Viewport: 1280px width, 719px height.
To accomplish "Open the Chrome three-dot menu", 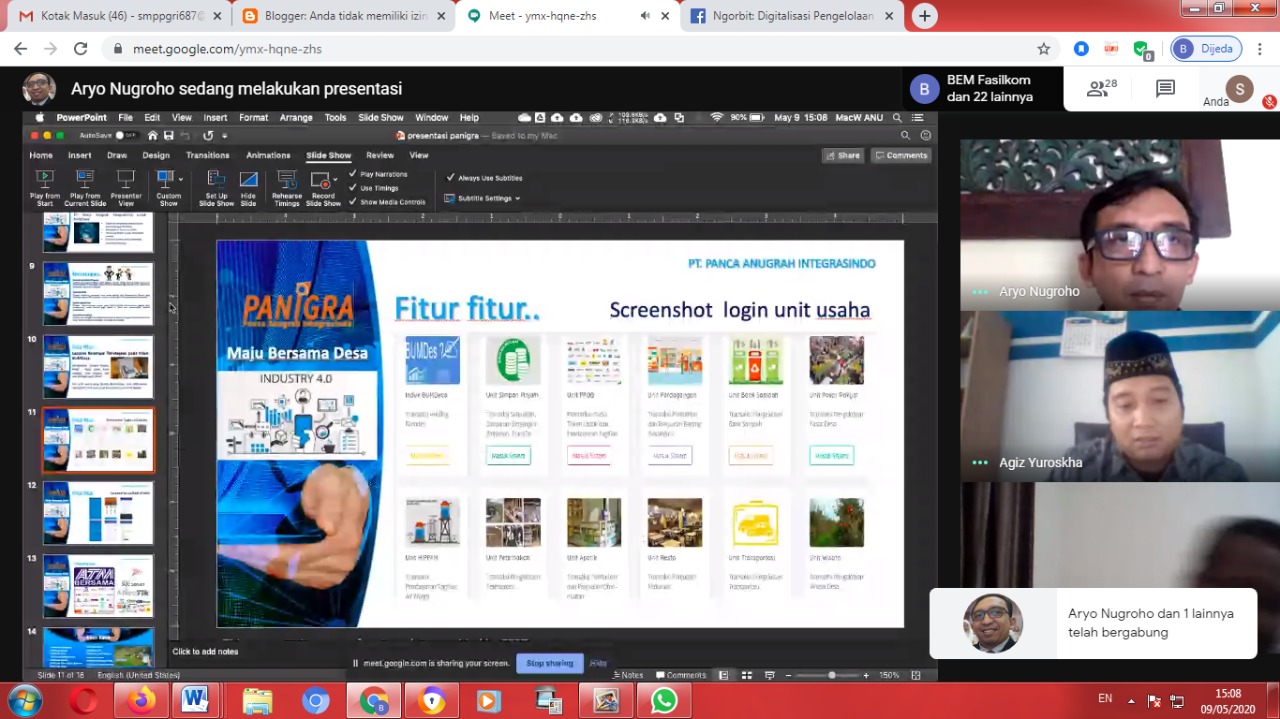I will [x=1259, y=48].
